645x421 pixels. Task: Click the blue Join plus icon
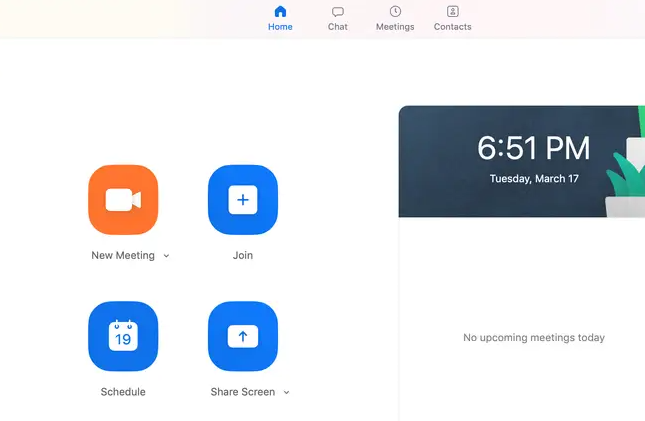243,200
